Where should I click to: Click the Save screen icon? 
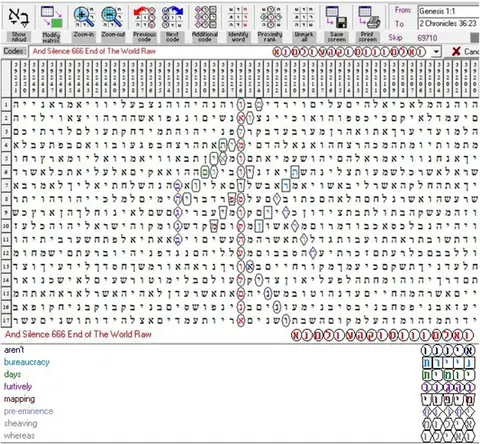point(337,17)
